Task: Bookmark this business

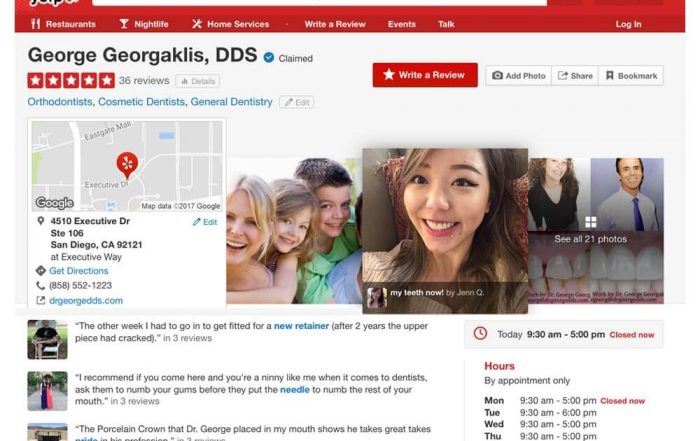Action: 631,76
